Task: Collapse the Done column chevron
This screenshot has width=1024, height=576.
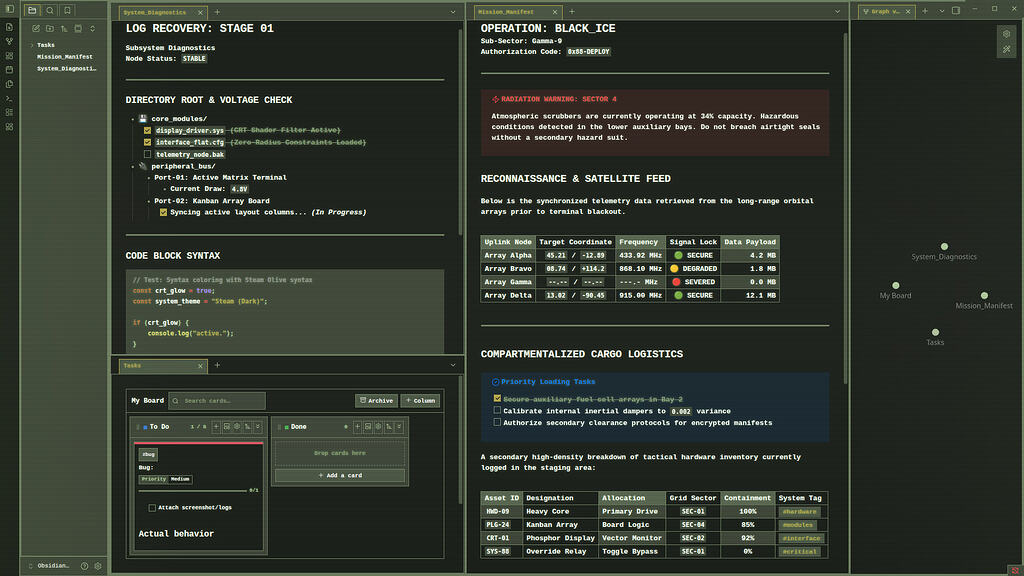Action: 399,426
